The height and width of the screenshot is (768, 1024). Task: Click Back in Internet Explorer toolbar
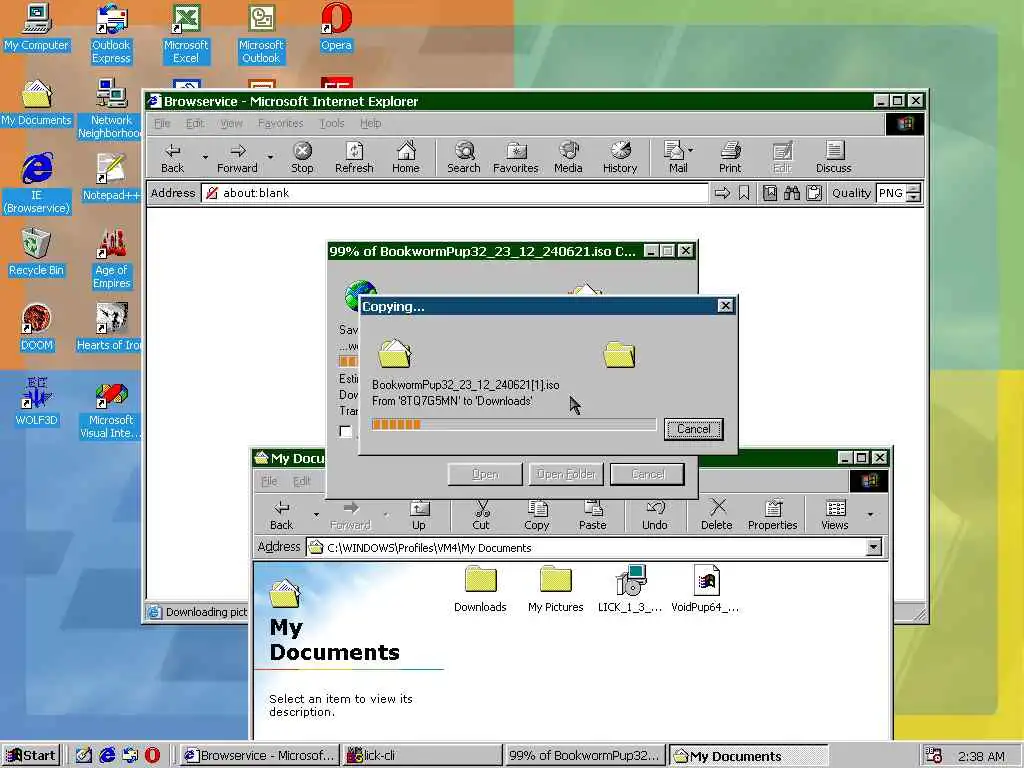click(x=172, y=158)
